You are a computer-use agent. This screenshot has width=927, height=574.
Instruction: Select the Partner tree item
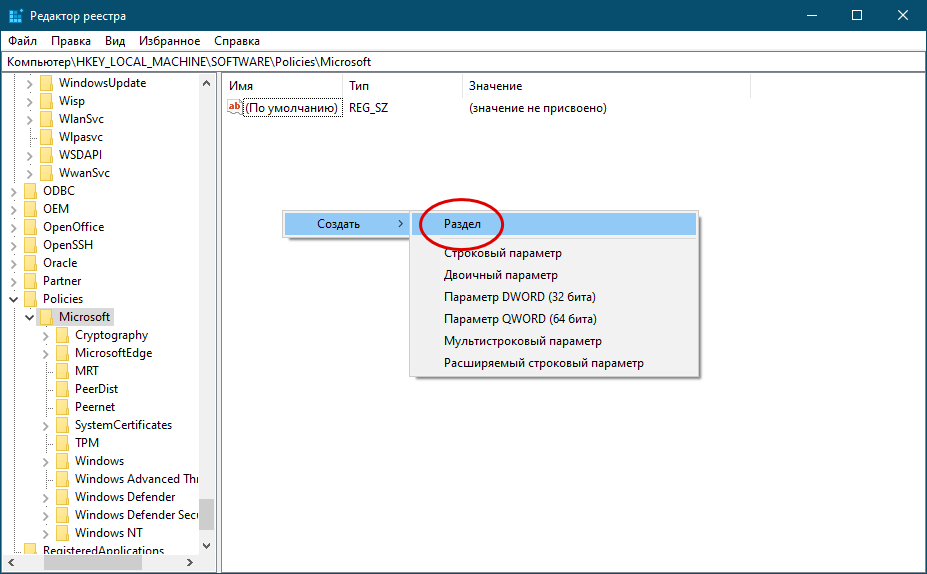(x=62, y=281)
